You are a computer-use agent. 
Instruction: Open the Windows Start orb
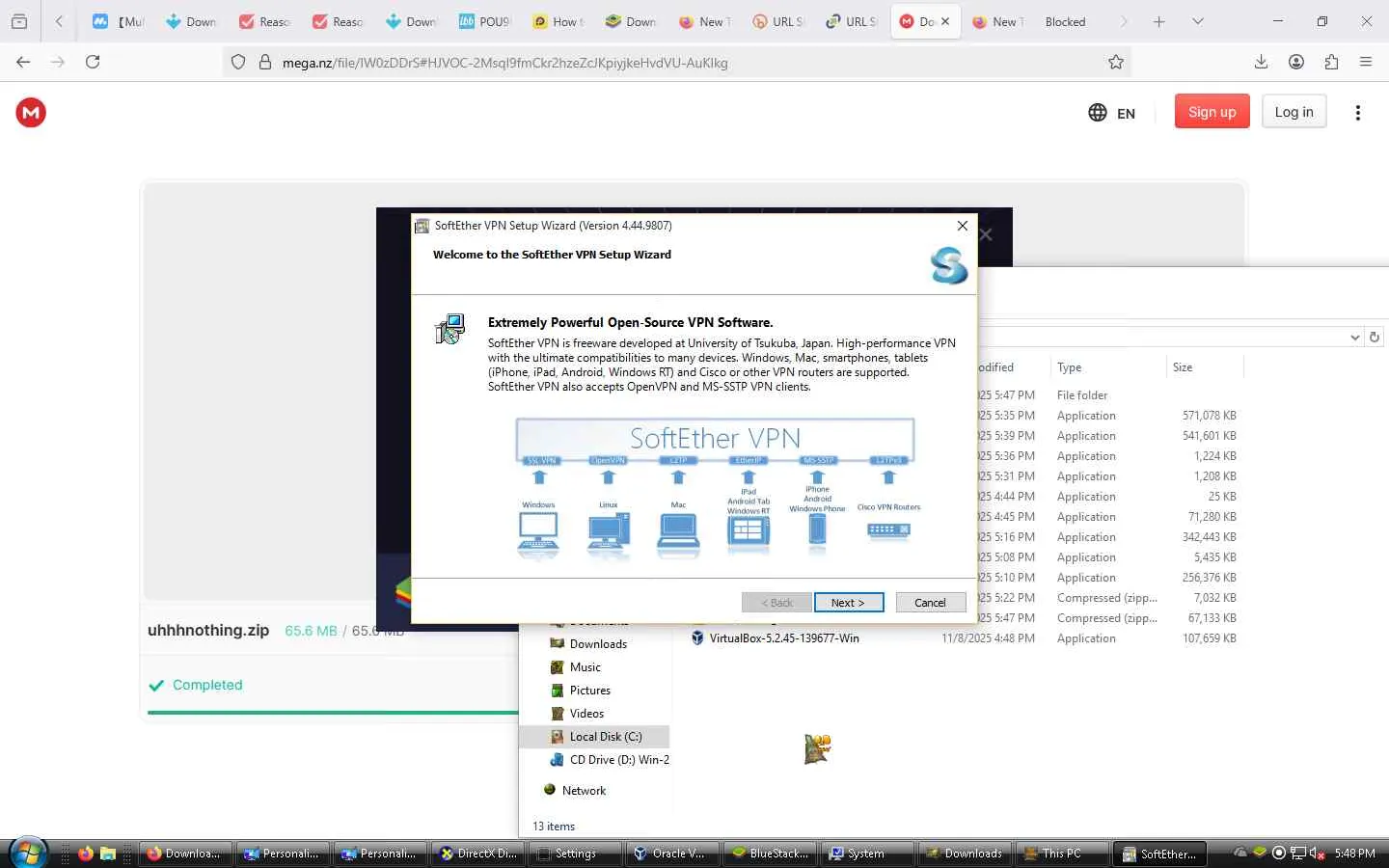[x=29, y=854]
